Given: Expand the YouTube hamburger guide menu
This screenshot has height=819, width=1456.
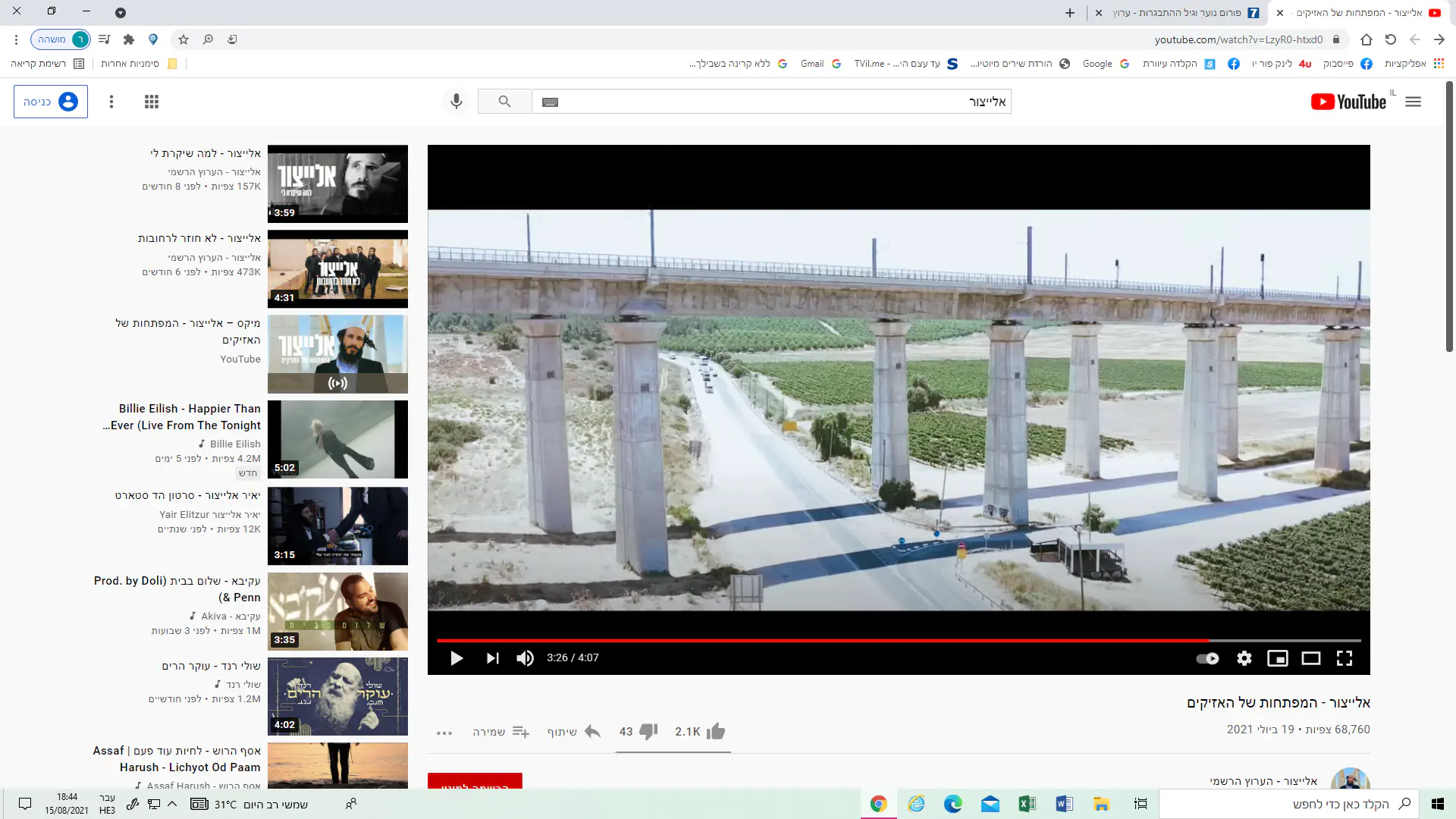Looking at the screenshot, I should tap(1413, 102).
